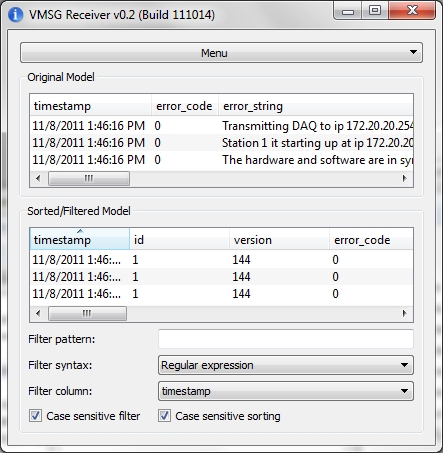Maximize the VMSG Receiver window
Viewport: 443px width, 453px height.
coord(375,10)
